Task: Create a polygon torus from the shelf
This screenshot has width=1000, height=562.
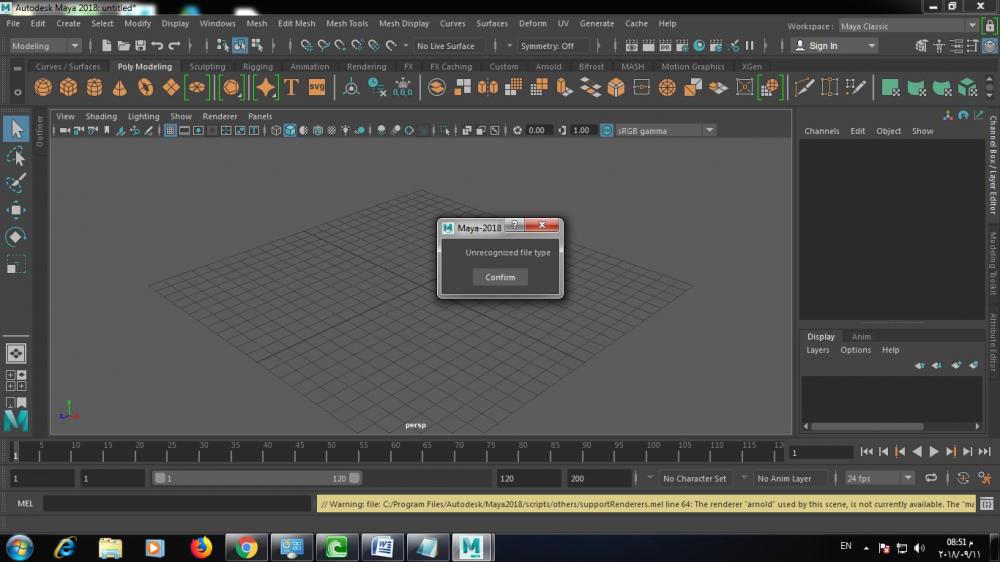Action: click(x=145, y=87)
